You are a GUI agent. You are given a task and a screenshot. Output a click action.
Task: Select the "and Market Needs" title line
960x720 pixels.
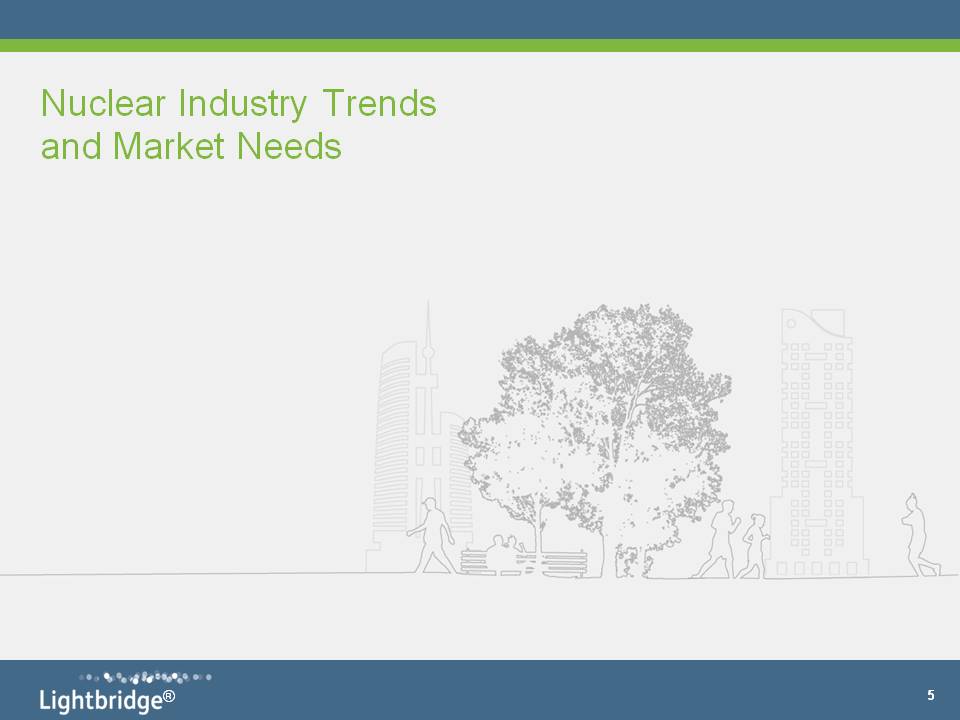click(191, 147)
